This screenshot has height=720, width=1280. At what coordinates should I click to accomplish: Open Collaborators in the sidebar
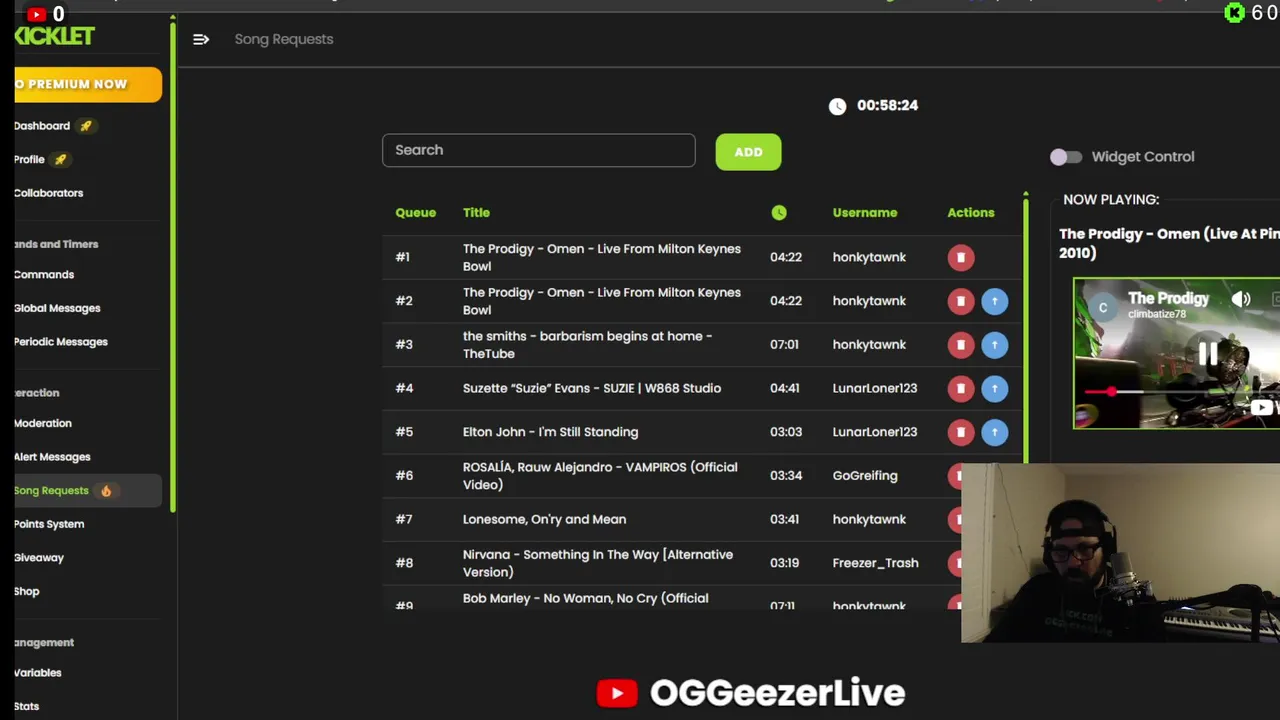tap(48, 193)
